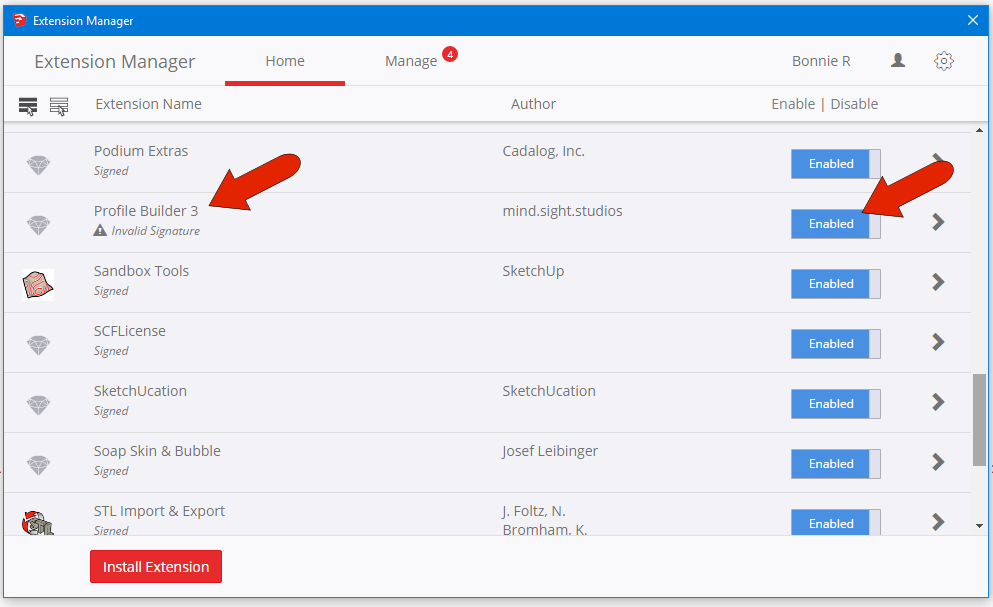Viewport: 993px width, 607px height.
Task: Disable the Profile Builder 3 extension
Action: [835, 224]
